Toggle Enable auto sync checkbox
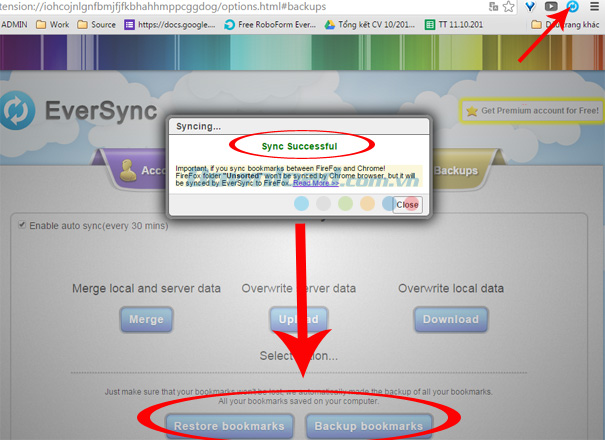The image size is (605, 440). (x=22, y=225)
